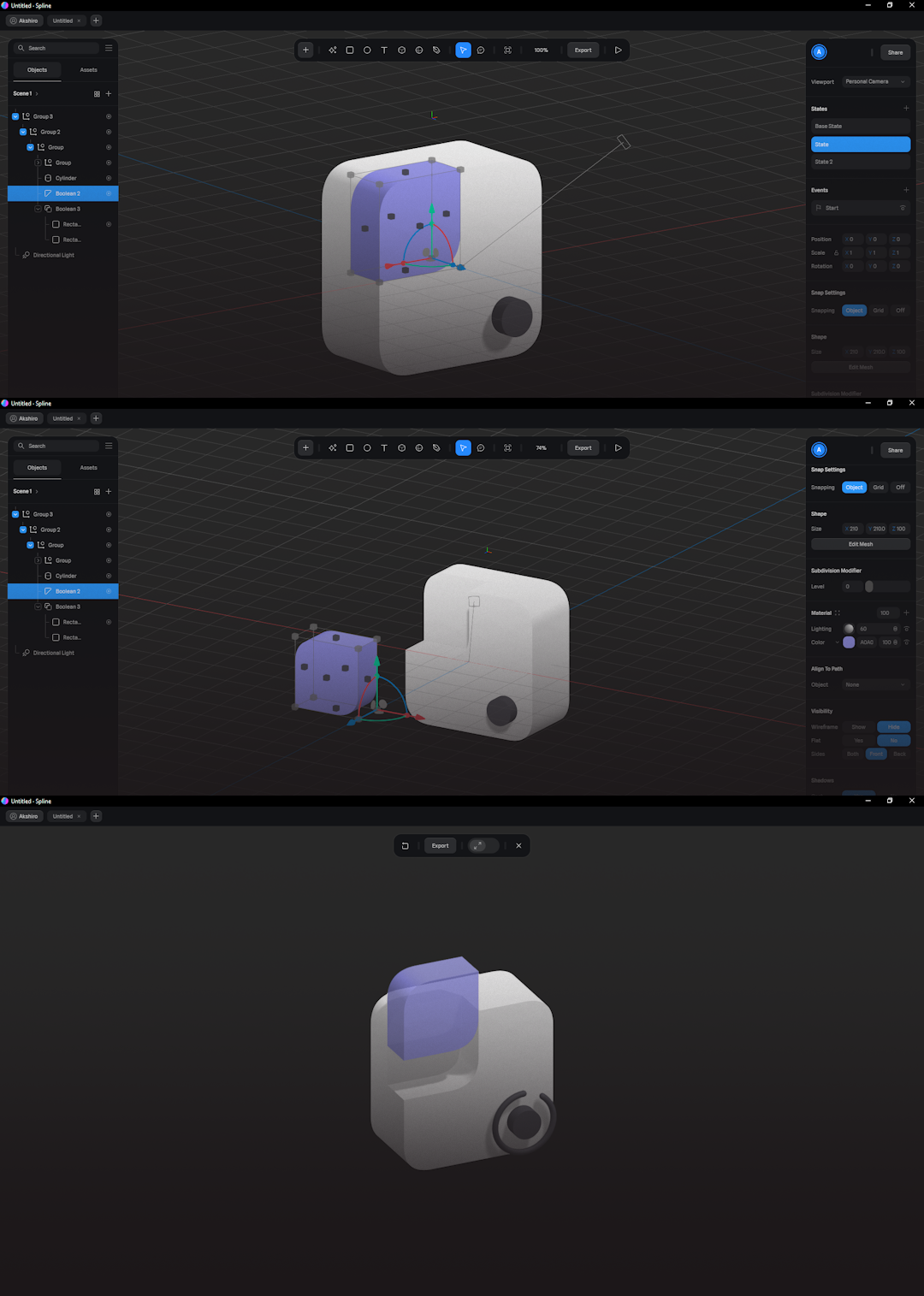924x1296 pixels.
Task: Set Wireframe visibility to Show
Action: pos(858,727)
